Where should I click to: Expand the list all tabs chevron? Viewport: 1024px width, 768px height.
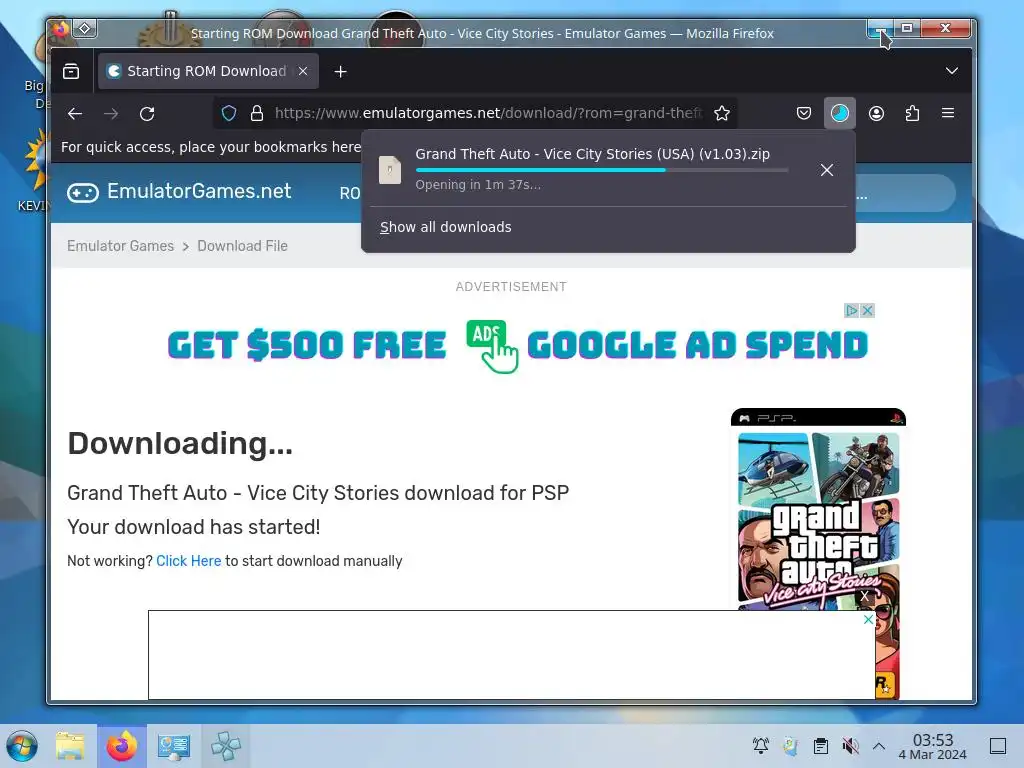952,71
